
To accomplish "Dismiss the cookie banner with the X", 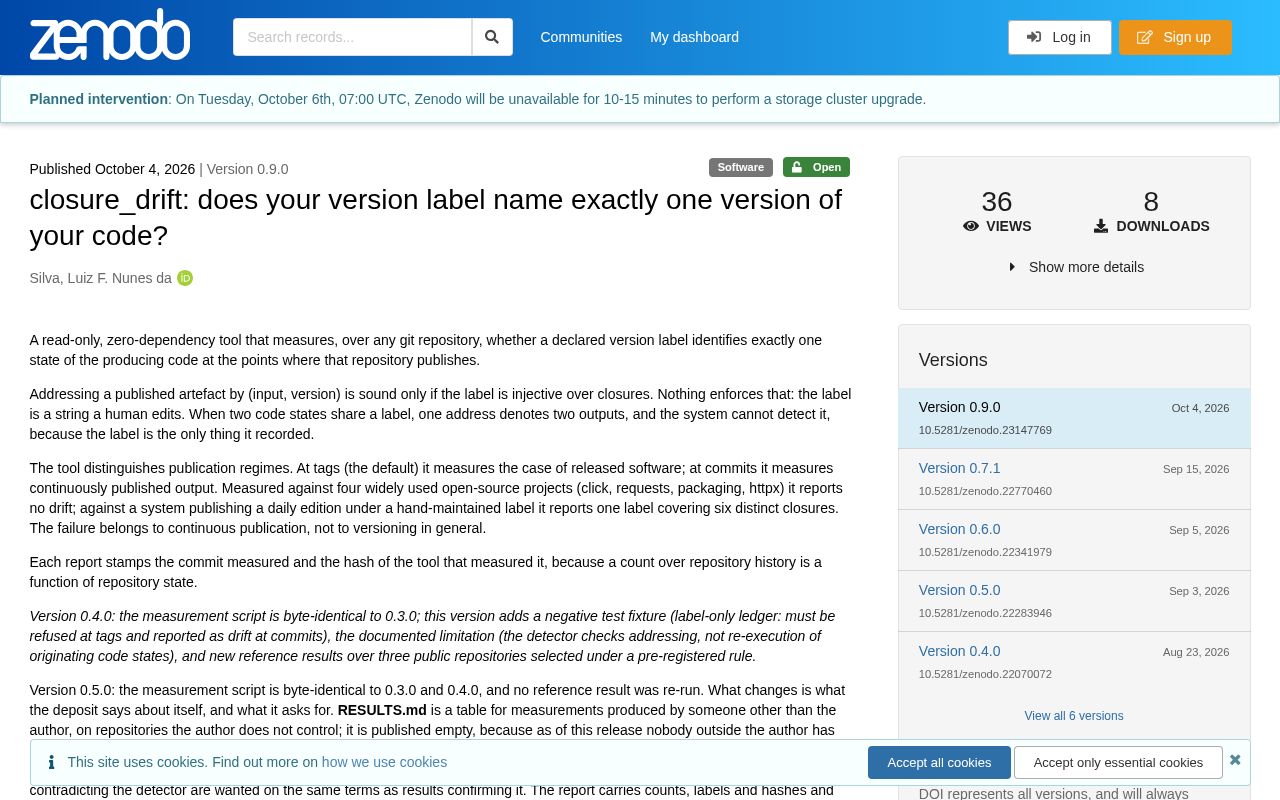I will 1235,760.
